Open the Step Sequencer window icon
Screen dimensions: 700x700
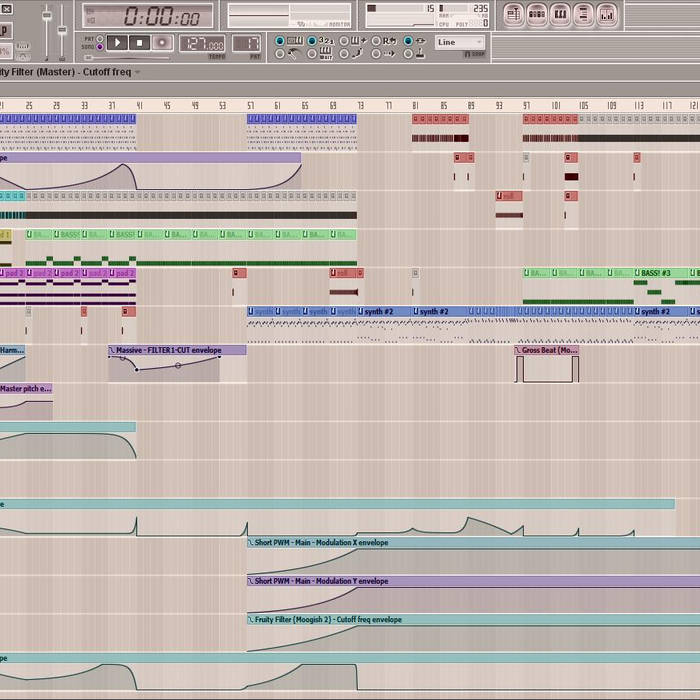537,15
